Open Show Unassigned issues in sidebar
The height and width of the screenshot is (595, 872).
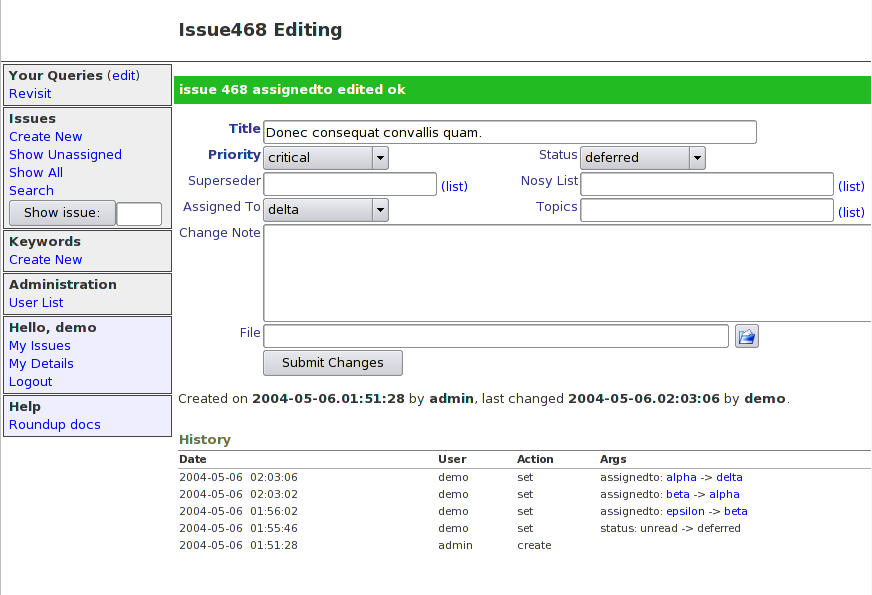(x=65, y=155)
